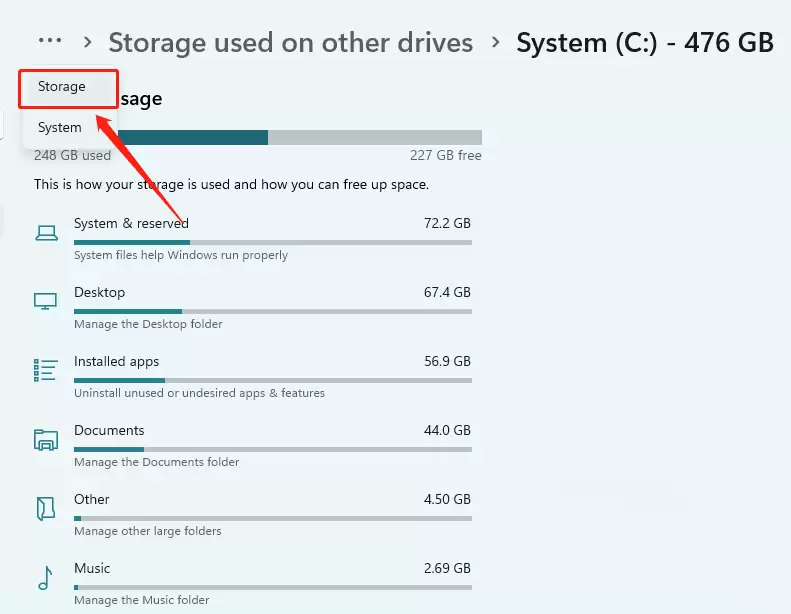Select Storage in the breadcrumb dropdown
This screenshot has height=614, width=791.
click(62, 86)
